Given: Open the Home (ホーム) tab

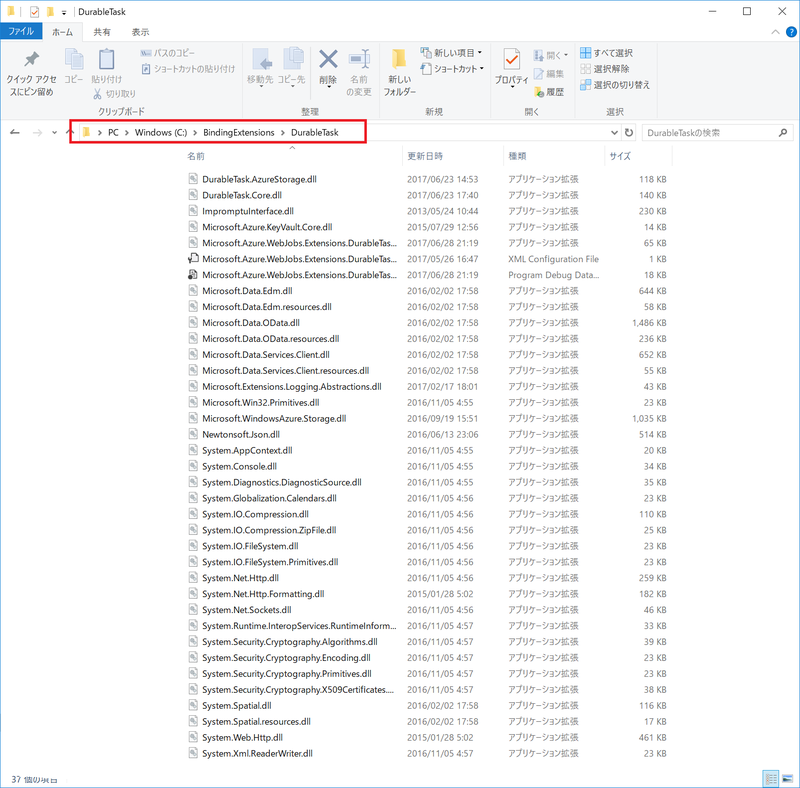Looking at the screenshot, I should (62, 32).
